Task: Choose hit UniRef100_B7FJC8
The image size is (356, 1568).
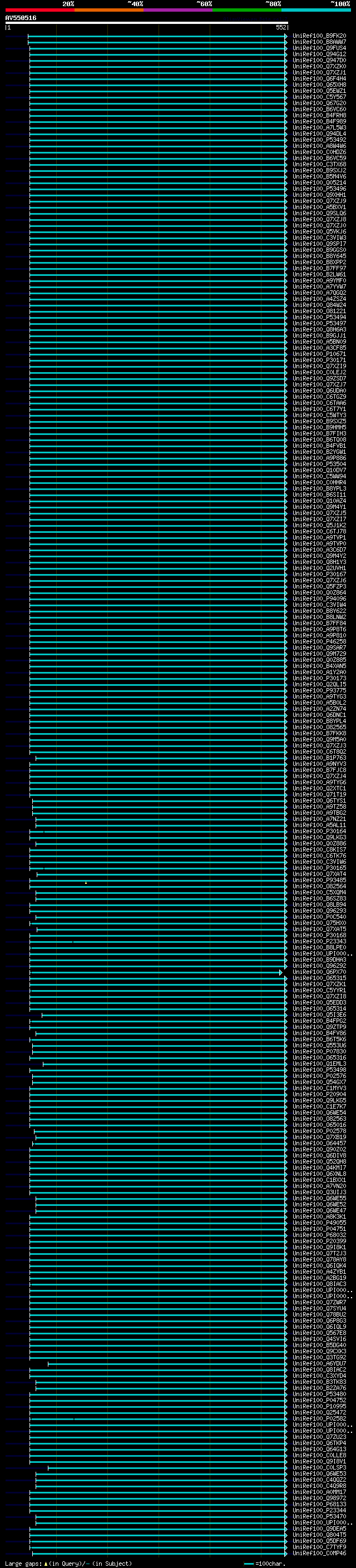Action: click(319, 770)
